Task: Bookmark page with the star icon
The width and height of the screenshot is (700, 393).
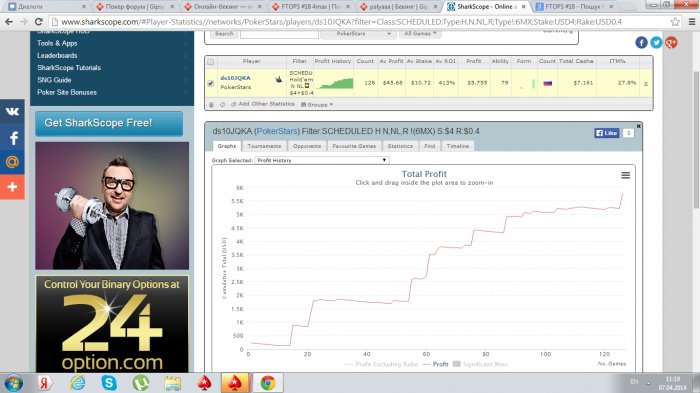Action: coord(675,21)
